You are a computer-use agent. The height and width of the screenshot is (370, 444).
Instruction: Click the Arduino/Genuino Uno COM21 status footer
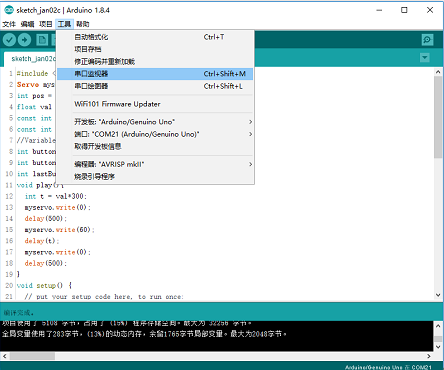(388, 367)
